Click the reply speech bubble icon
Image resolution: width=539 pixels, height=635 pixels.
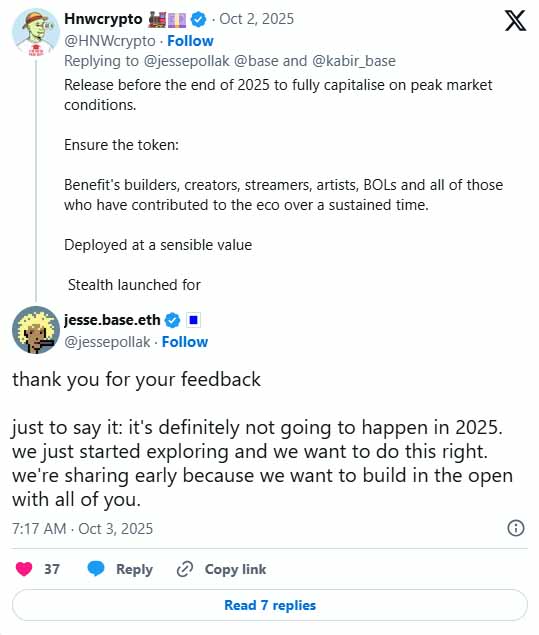[x=96, y=569]
